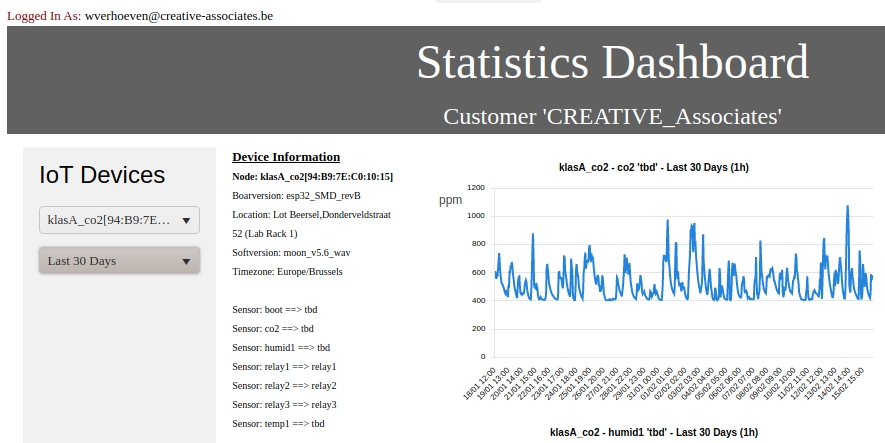Click the Statistics Dashboard title
The image size is (885, 443).
612,63
